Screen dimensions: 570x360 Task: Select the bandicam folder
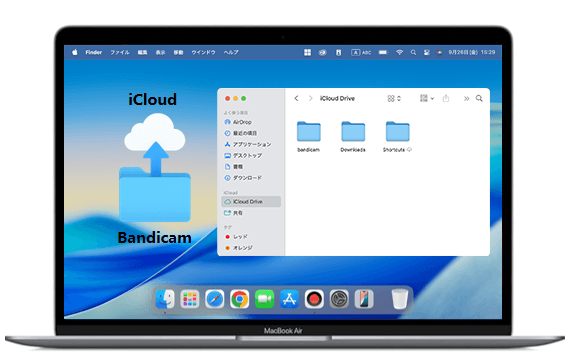[x=309, y=131]
